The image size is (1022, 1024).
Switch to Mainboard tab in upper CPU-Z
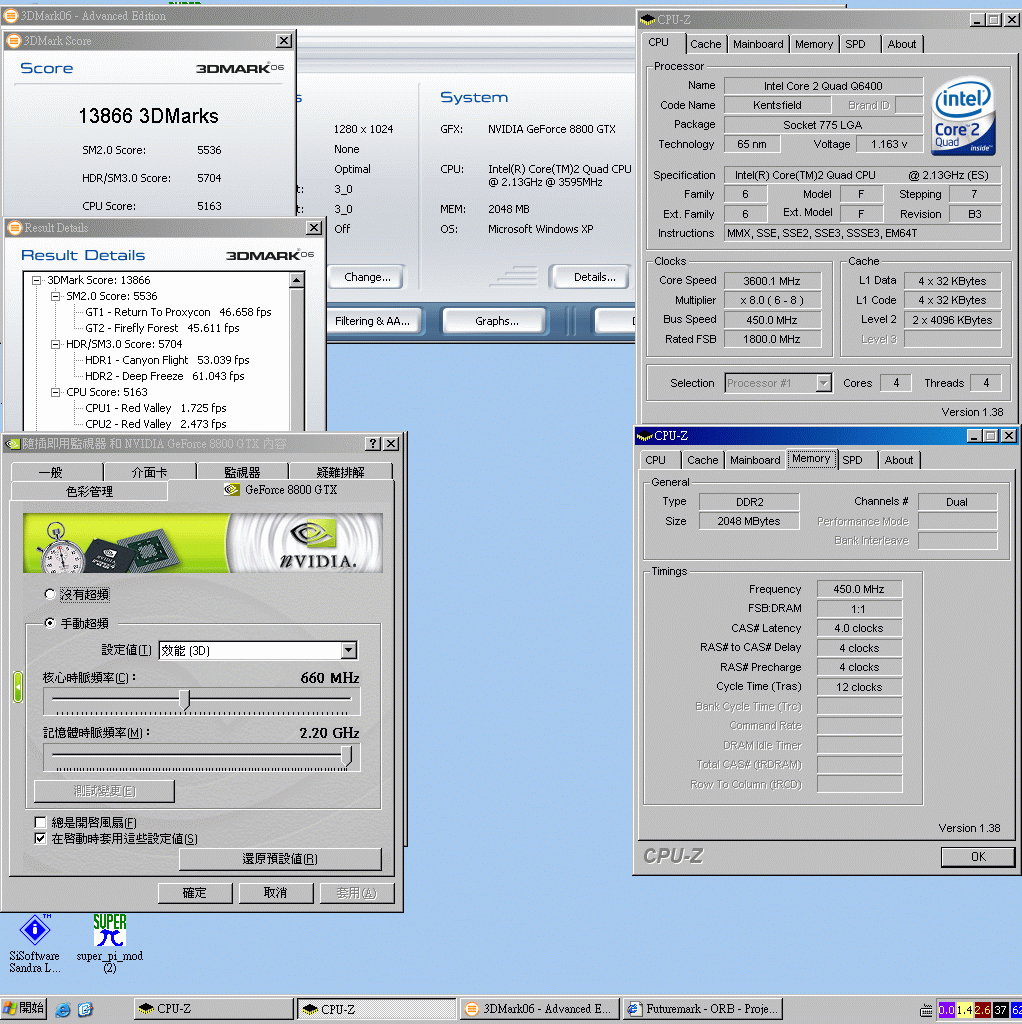point(758,44)
